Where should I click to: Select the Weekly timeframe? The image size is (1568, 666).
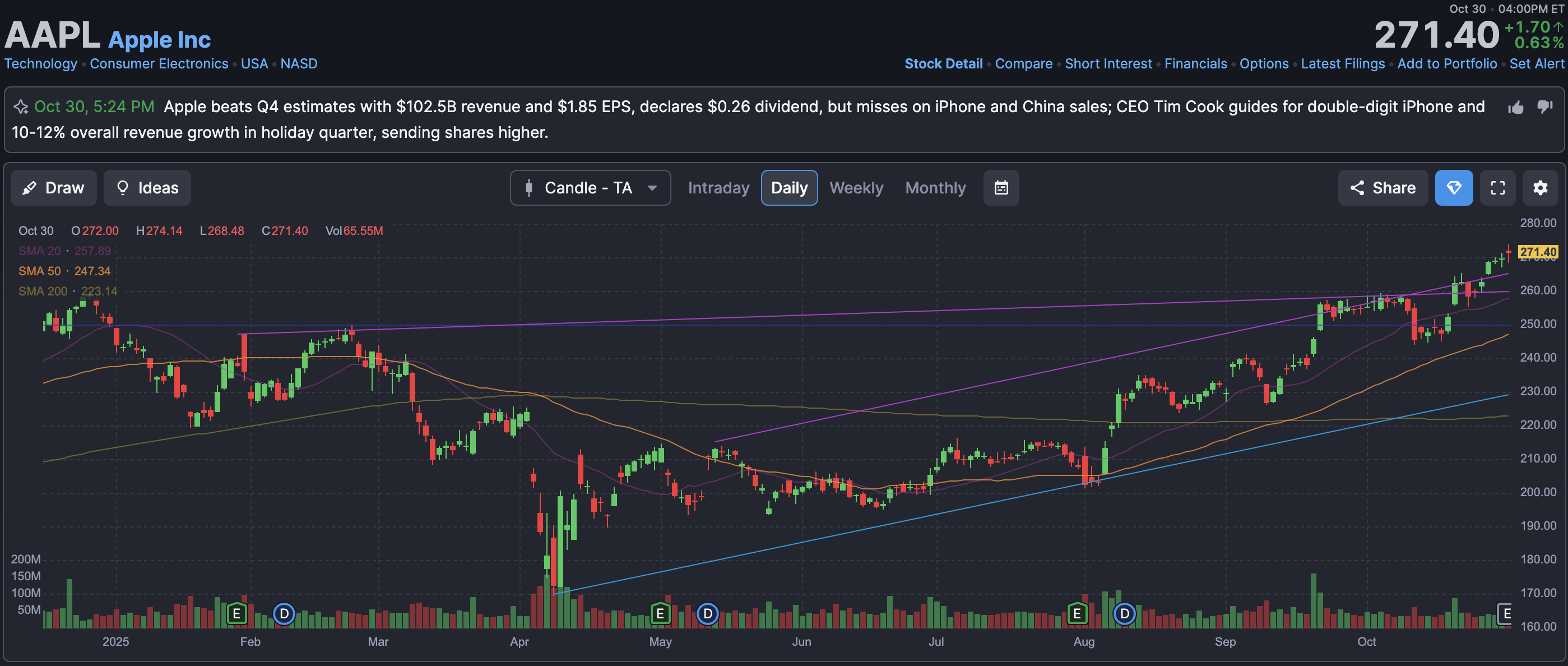pos(856,187)
